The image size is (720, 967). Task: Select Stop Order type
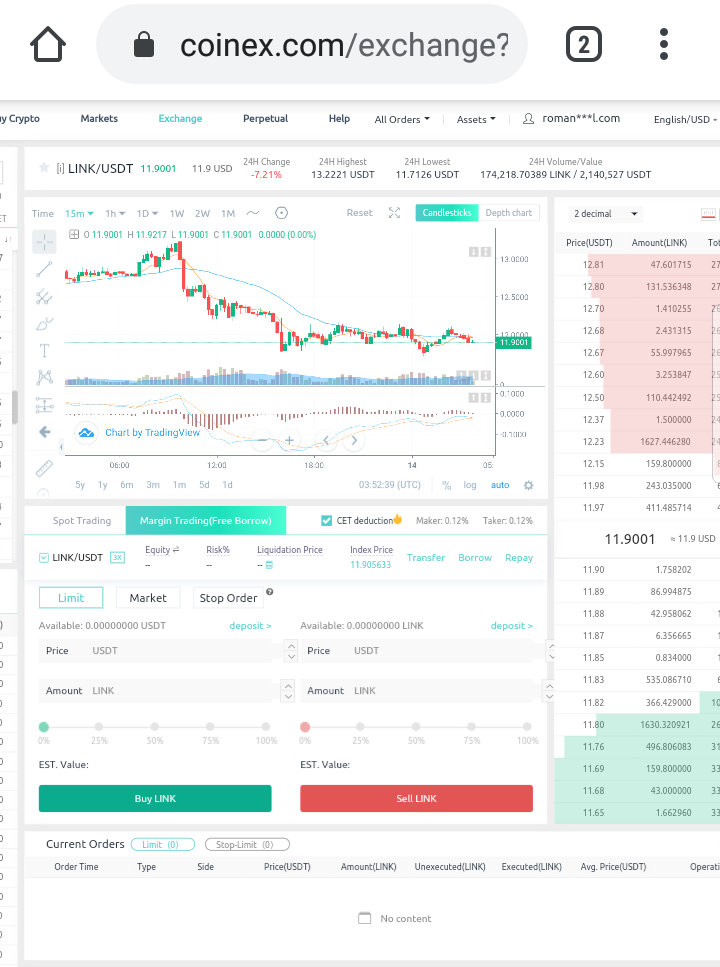[228, 598]
